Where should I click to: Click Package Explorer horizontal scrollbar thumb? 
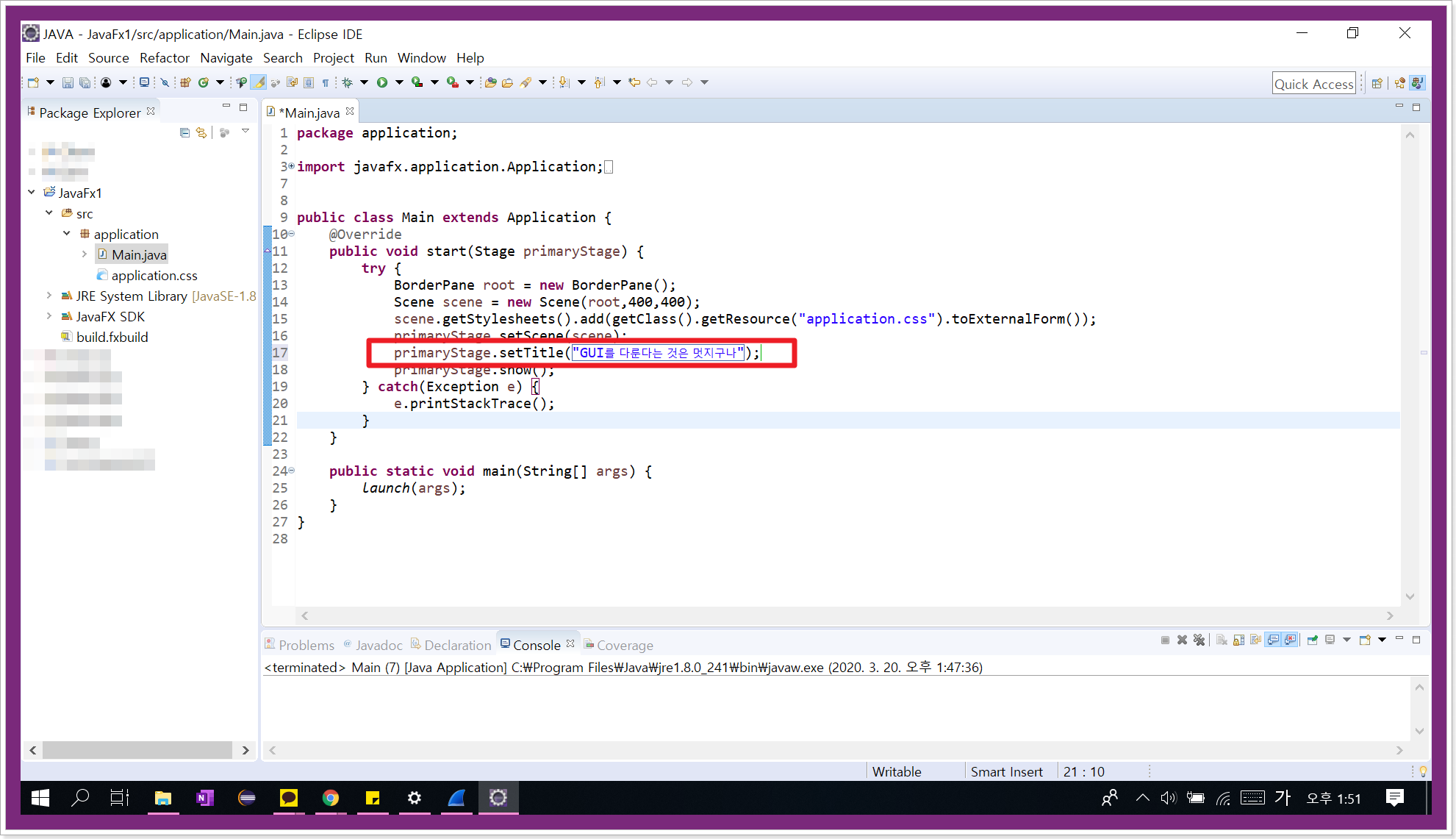coord(137,750)
